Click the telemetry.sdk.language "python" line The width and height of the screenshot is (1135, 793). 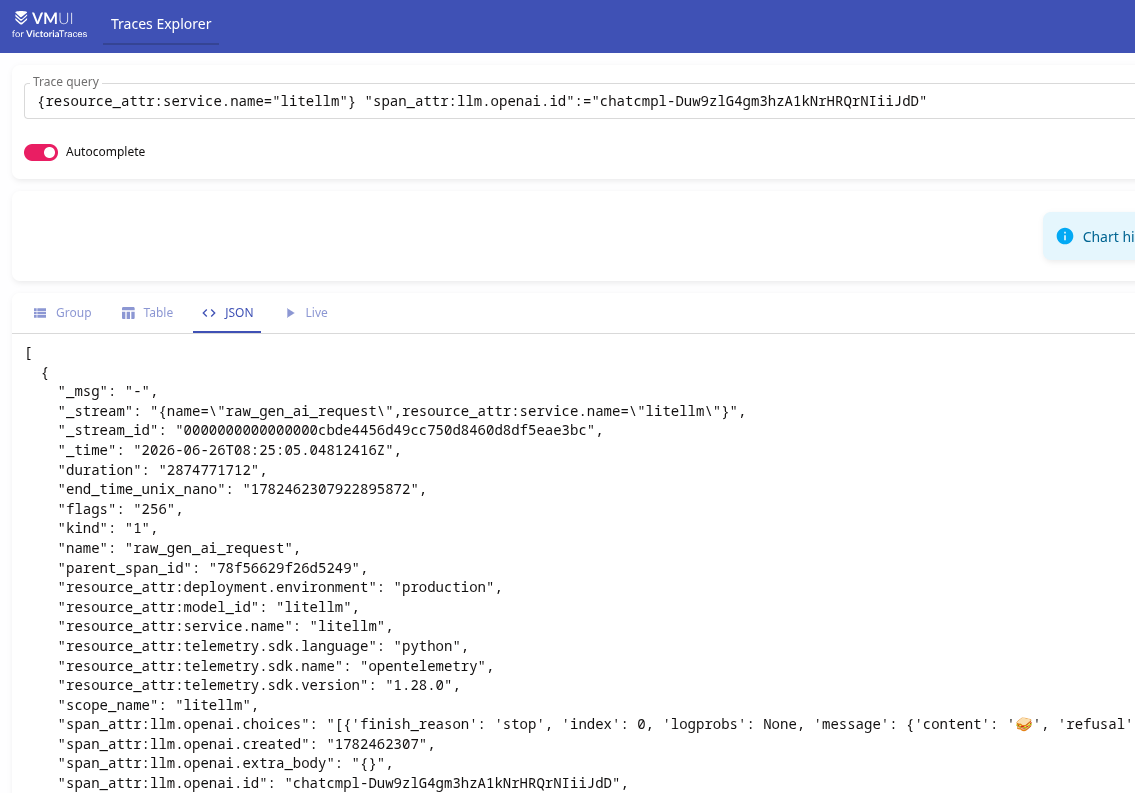coord(263,647)
